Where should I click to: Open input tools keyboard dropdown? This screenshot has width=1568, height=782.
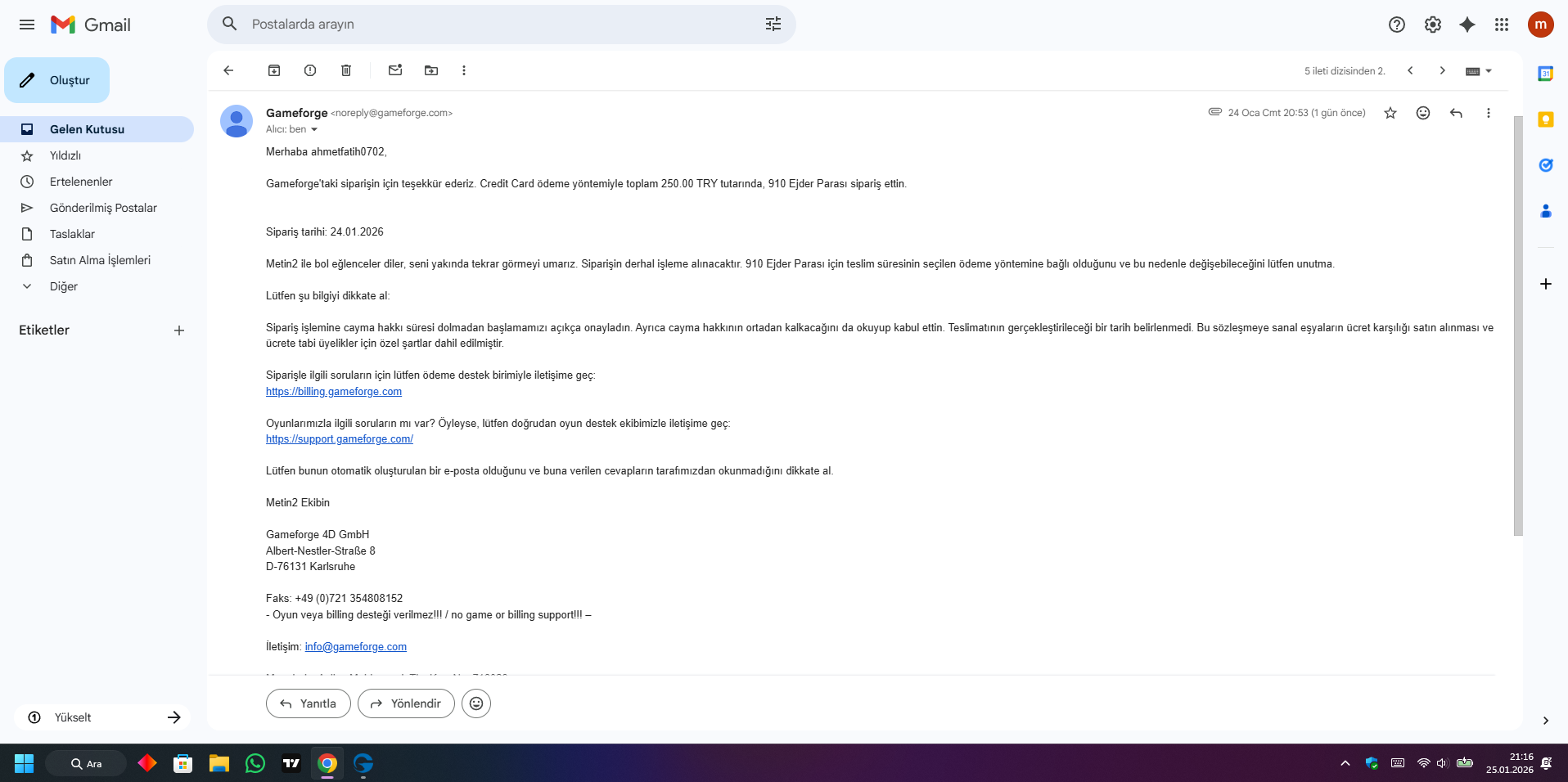pyautogui.click(x=1479, y=71)
